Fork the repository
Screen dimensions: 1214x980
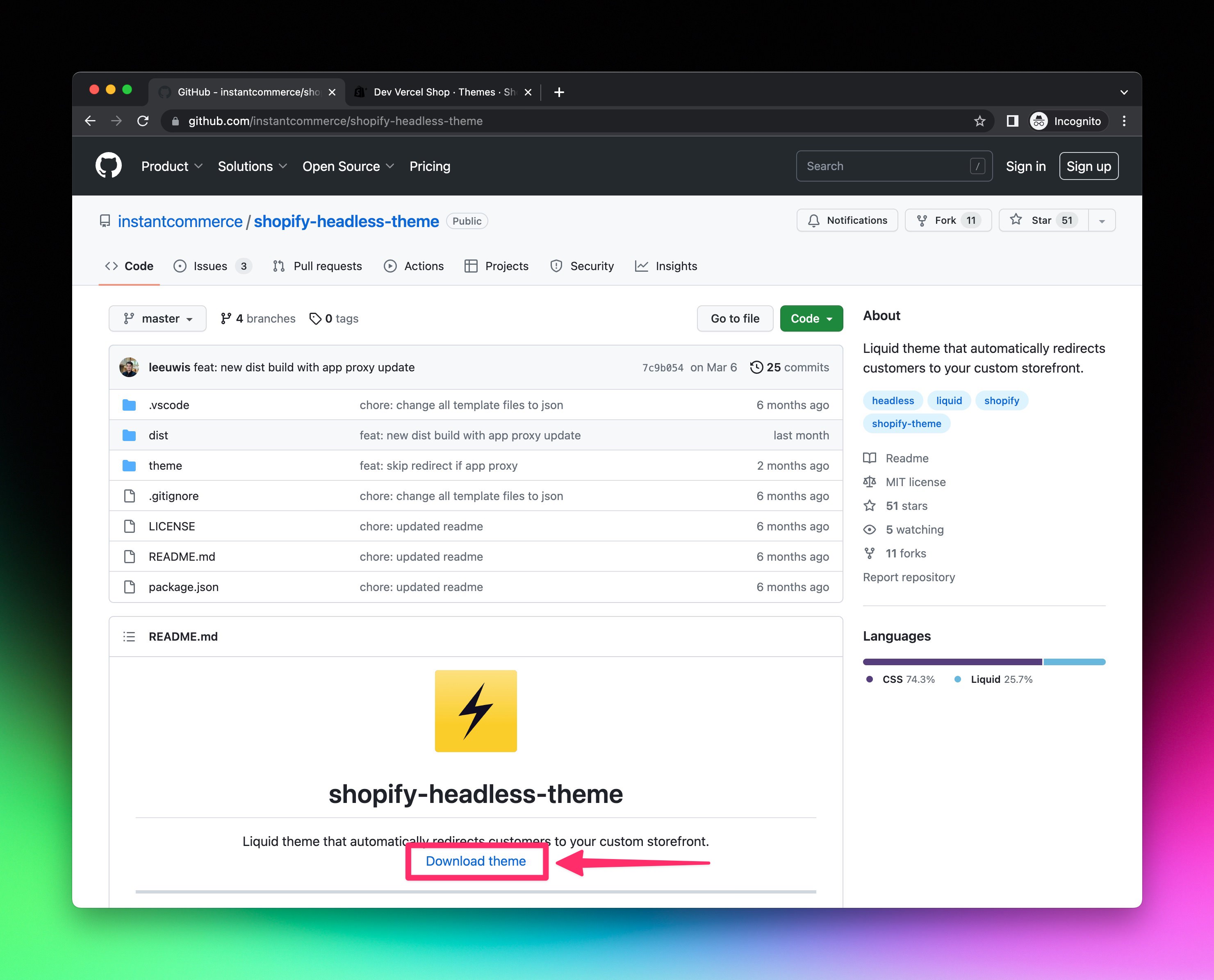point(948,220)
